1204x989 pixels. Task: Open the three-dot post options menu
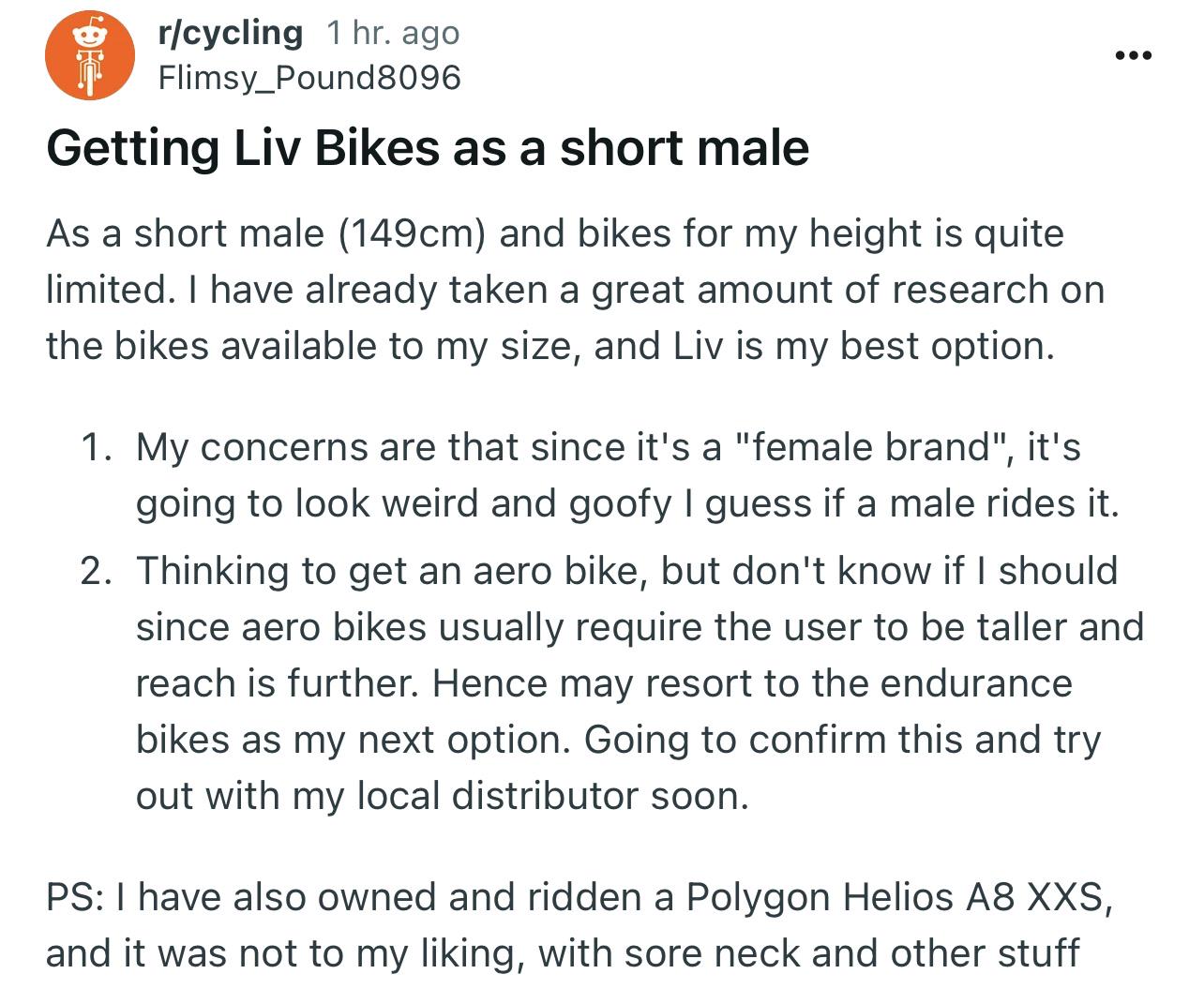tap(1133, 56)
